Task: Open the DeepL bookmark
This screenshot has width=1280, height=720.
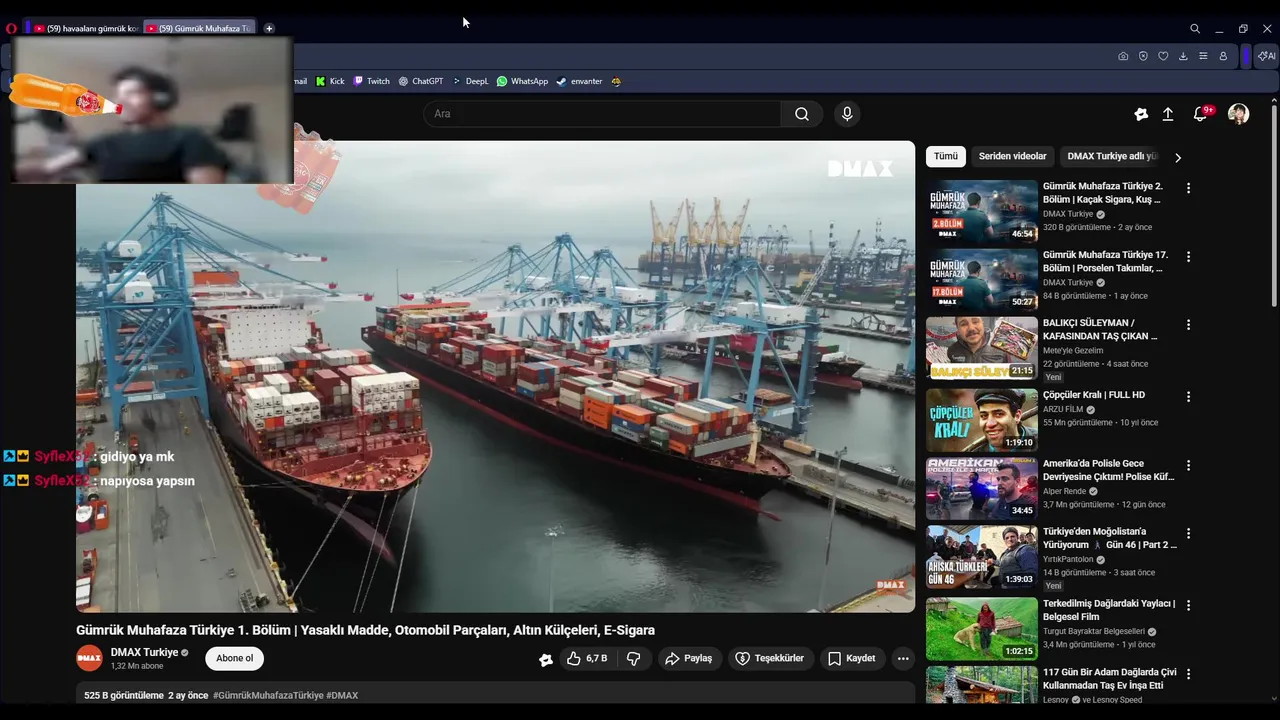Action: coord(470,81)
